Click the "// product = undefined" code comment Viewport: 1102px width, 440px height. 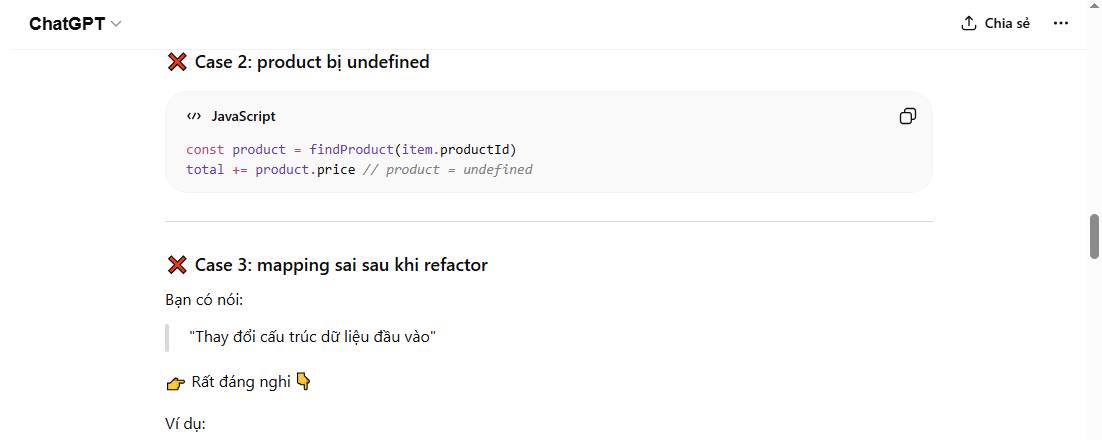[448, 170]
